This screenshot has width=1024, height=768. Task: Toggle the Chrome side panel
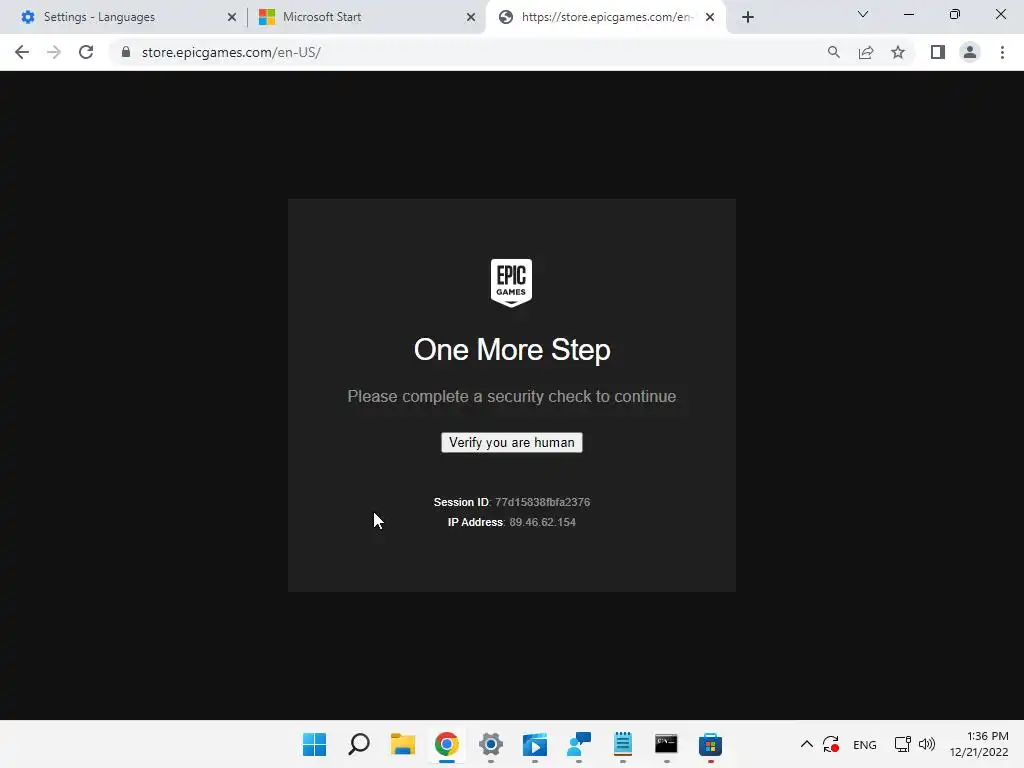938,52
